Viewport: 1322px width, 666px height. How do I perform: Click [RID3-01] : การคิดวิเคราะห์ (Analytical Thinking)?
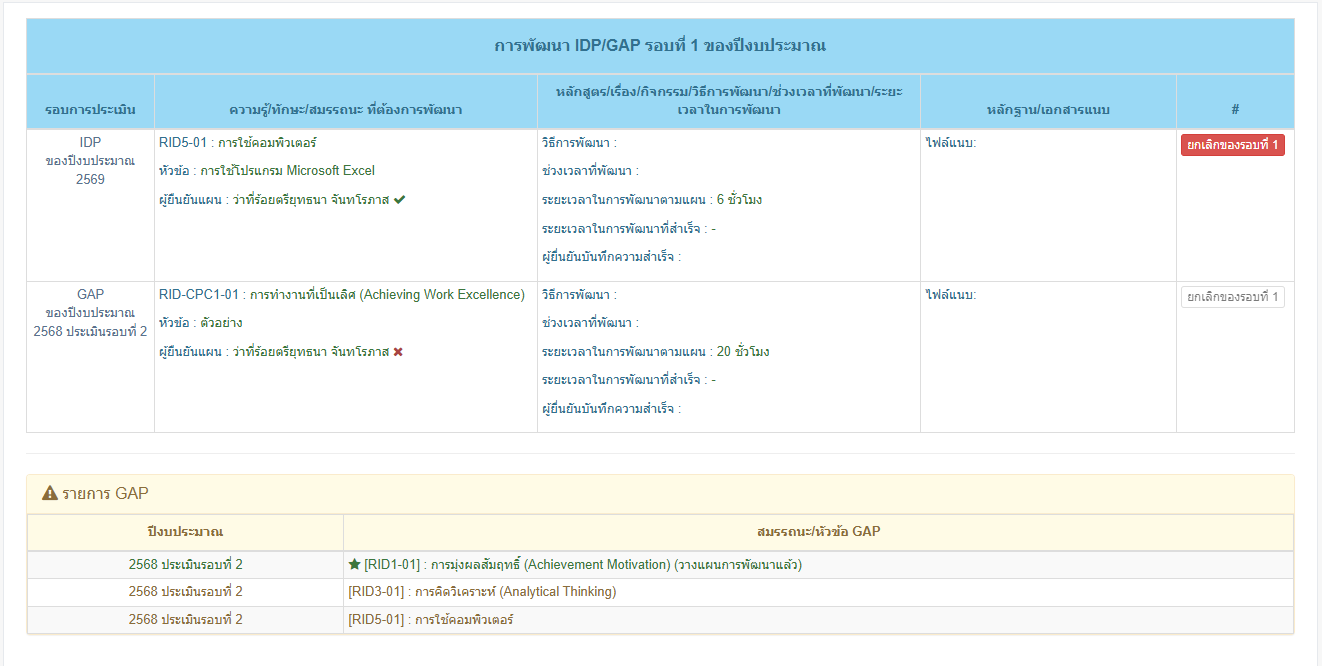(x=482, y=592)
